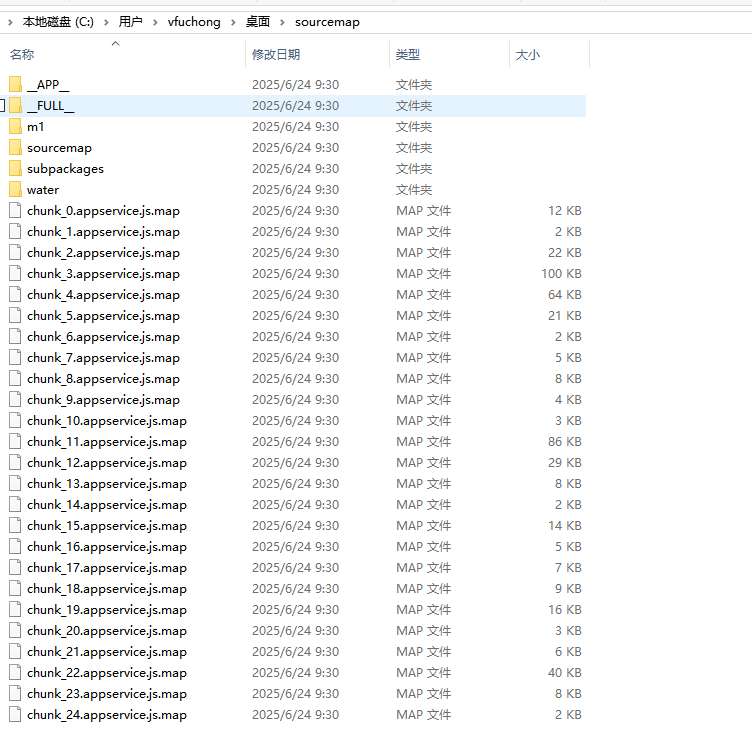Select file name chunk_18.appservice.js.map

(106, 589)
